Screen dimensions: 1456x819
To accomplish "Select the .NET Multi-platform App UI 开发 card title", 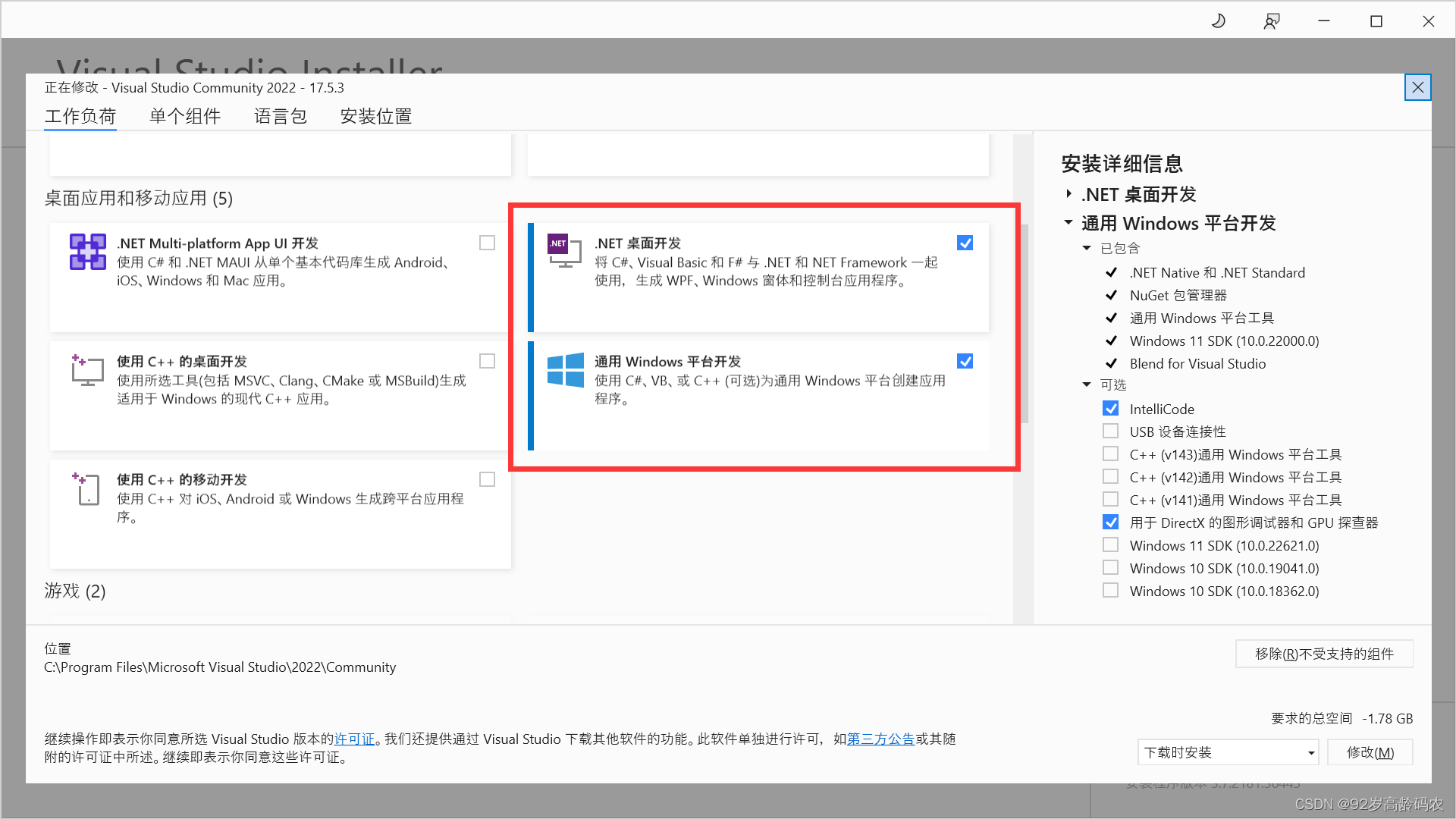I will 218,243.
